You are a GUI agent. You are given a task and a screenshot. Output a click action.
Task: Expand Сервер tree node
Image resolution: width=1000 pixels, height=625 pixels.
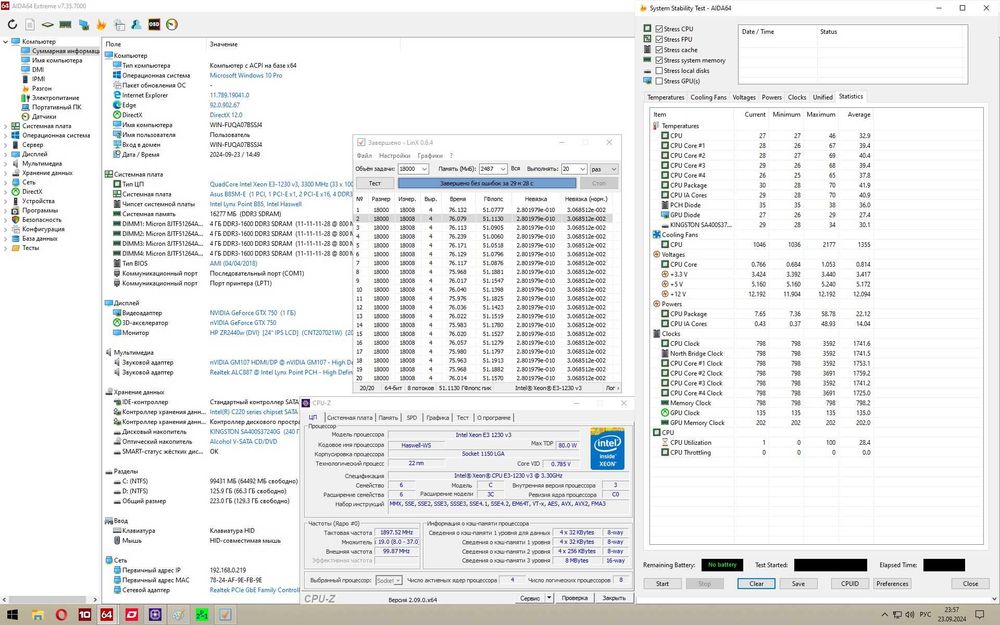pyautogui.click(x=6, y=145)
